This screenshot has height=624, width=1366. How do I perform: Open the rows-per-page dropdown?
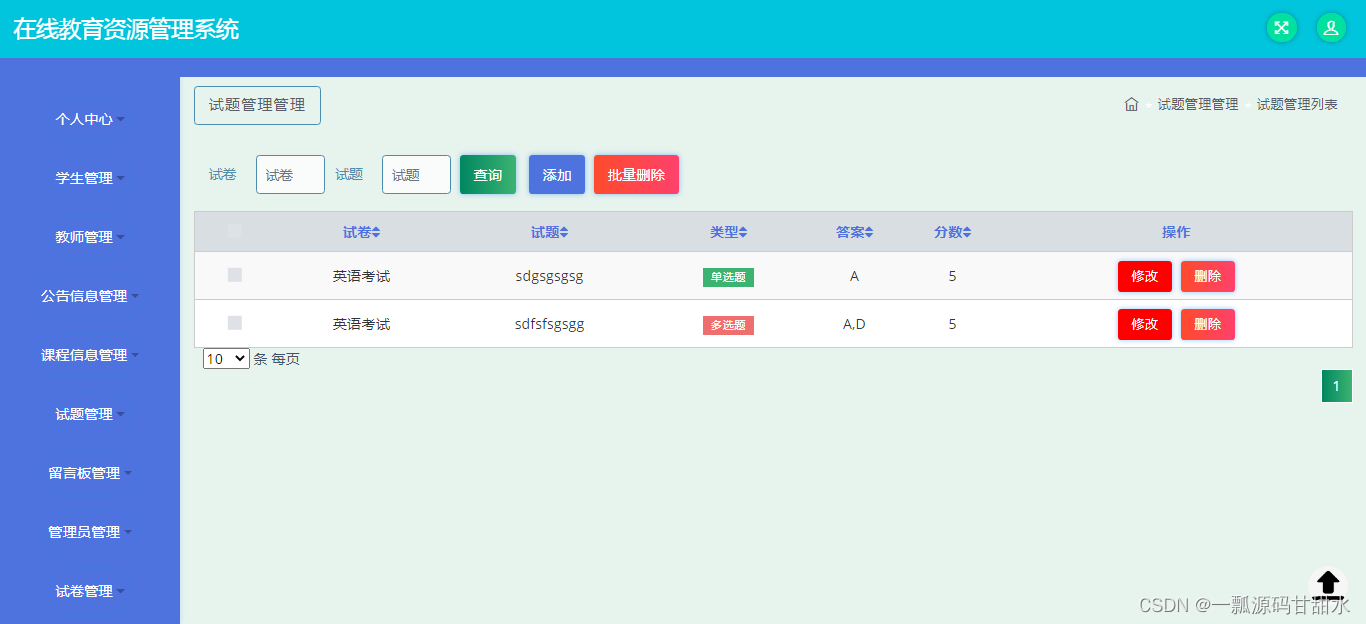click(226, 358)
